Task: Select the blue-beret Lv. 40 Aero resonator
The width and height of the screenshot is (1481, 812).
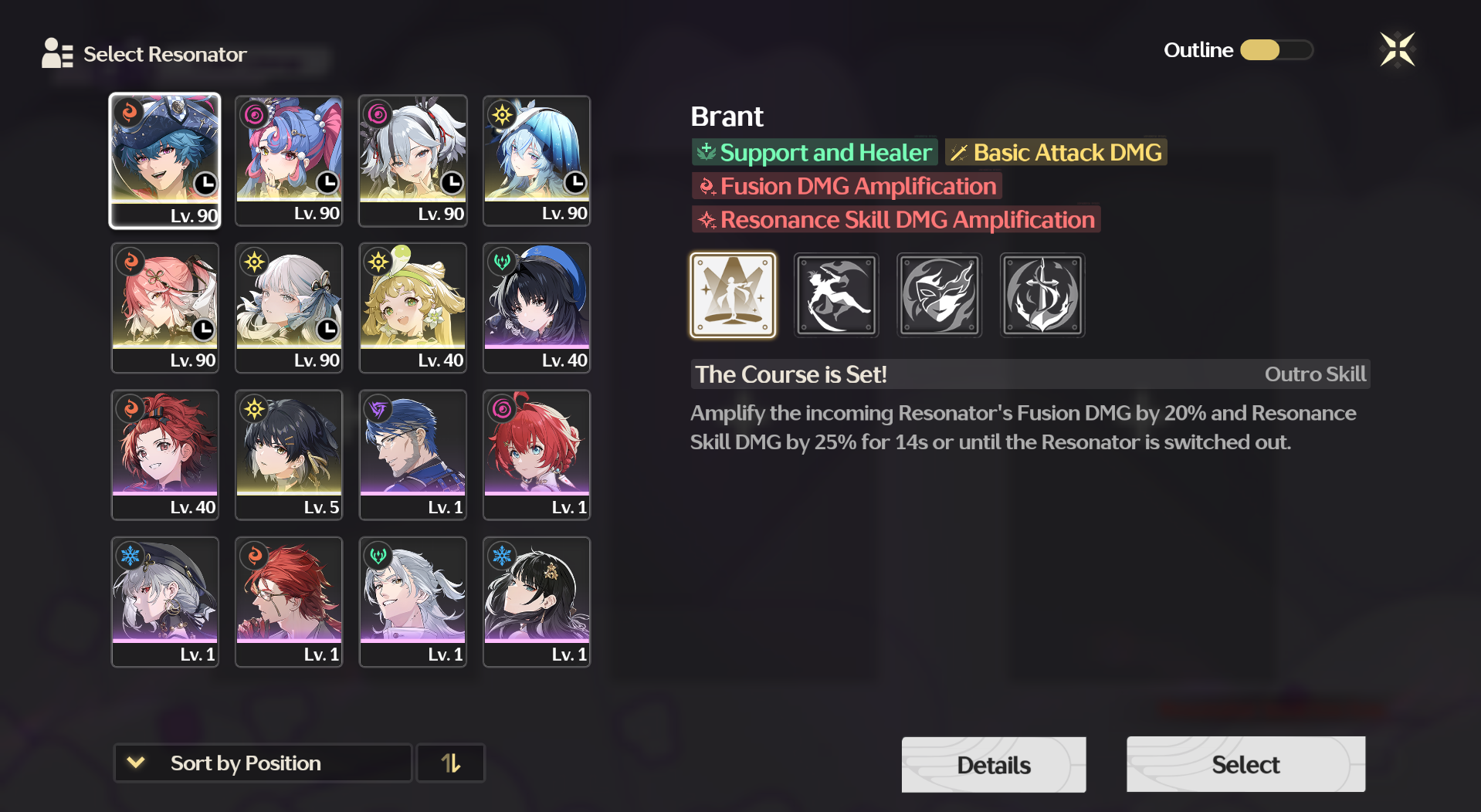Action: (537, 308)
